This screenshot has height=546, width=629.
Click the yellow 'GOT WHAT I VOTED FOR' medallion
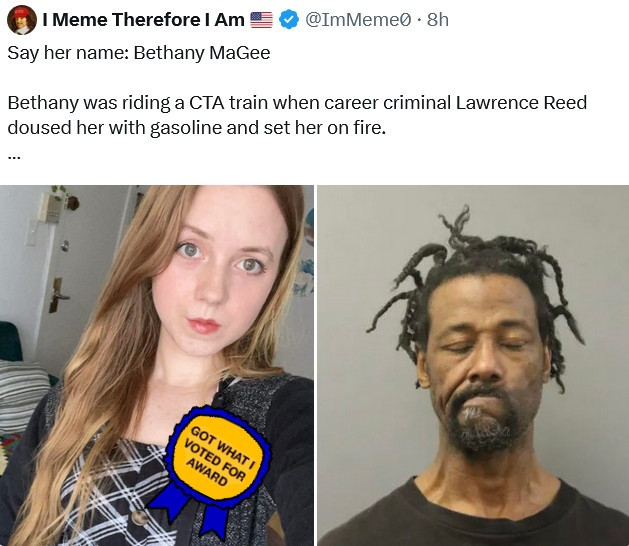pos(219,455)
